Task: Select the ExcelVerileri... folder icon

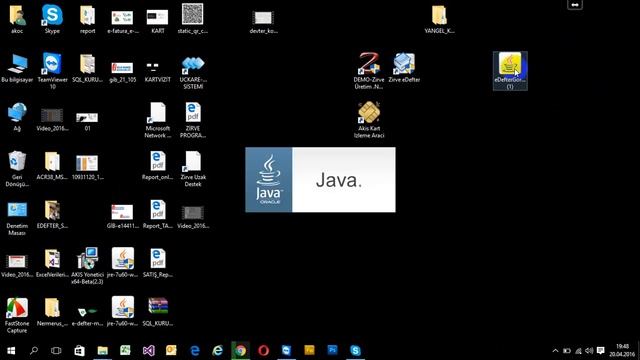Action: tap(52, 262)
